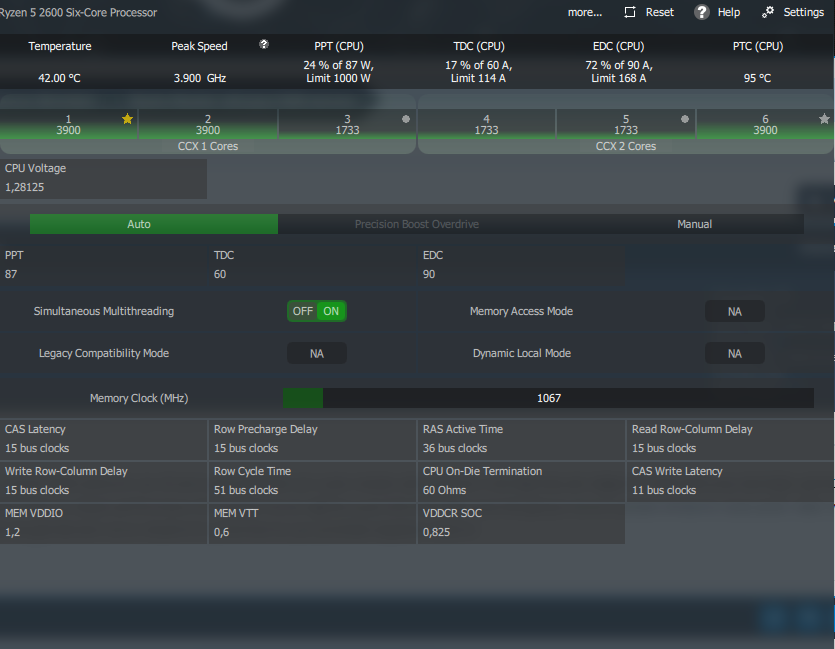Image resolution: width=835 pixels, height=649 pixels.
Task: Click PTC (CPU) 95 °C reading
Action: pos(757,78)
